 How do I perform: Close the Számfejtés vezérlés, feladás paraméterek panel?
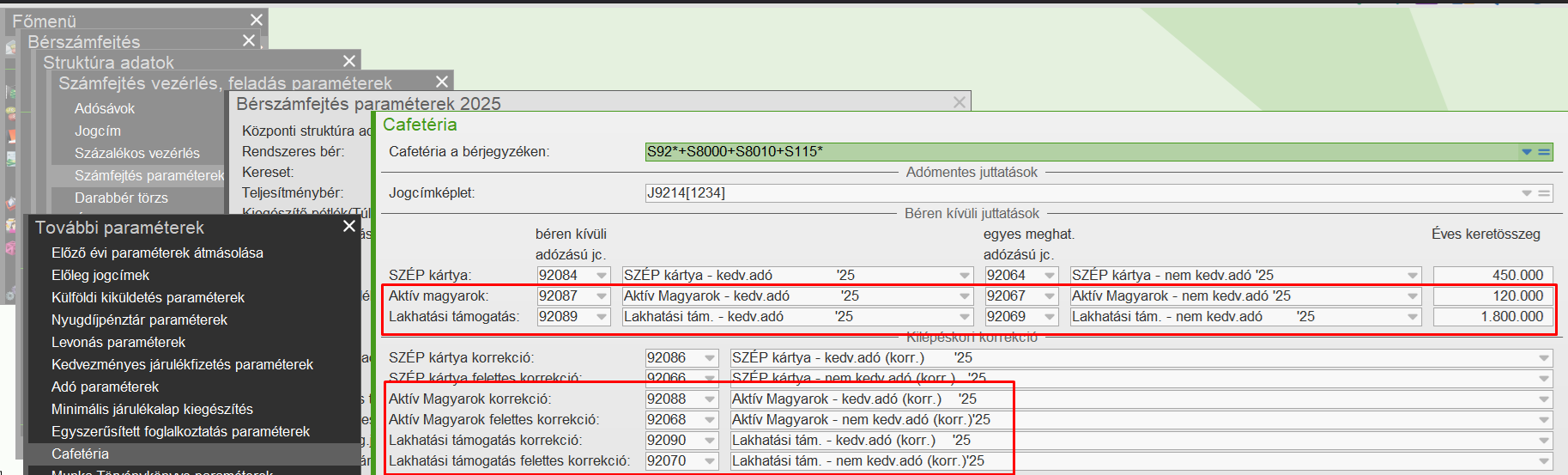(x=441, y=82)
